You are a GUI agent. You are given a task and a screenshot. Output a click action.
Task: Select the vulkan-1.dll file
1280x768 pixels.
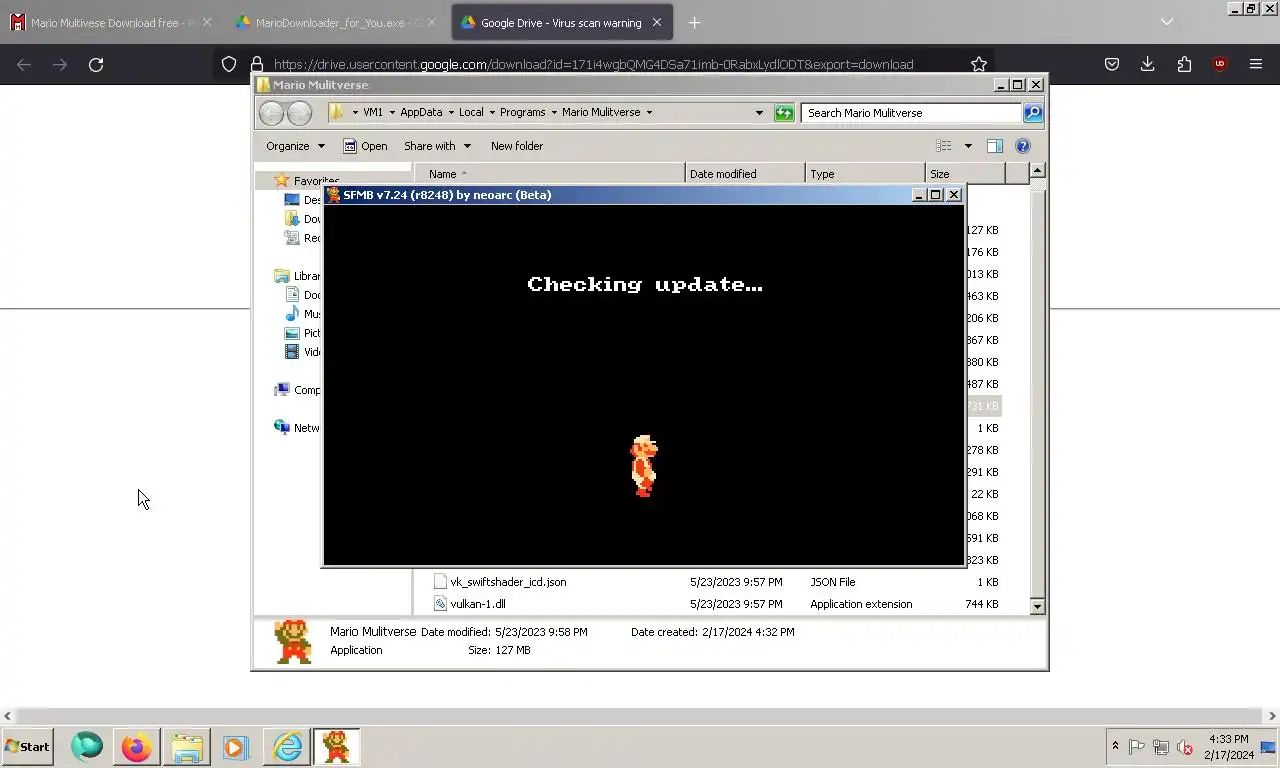point(478,604)
